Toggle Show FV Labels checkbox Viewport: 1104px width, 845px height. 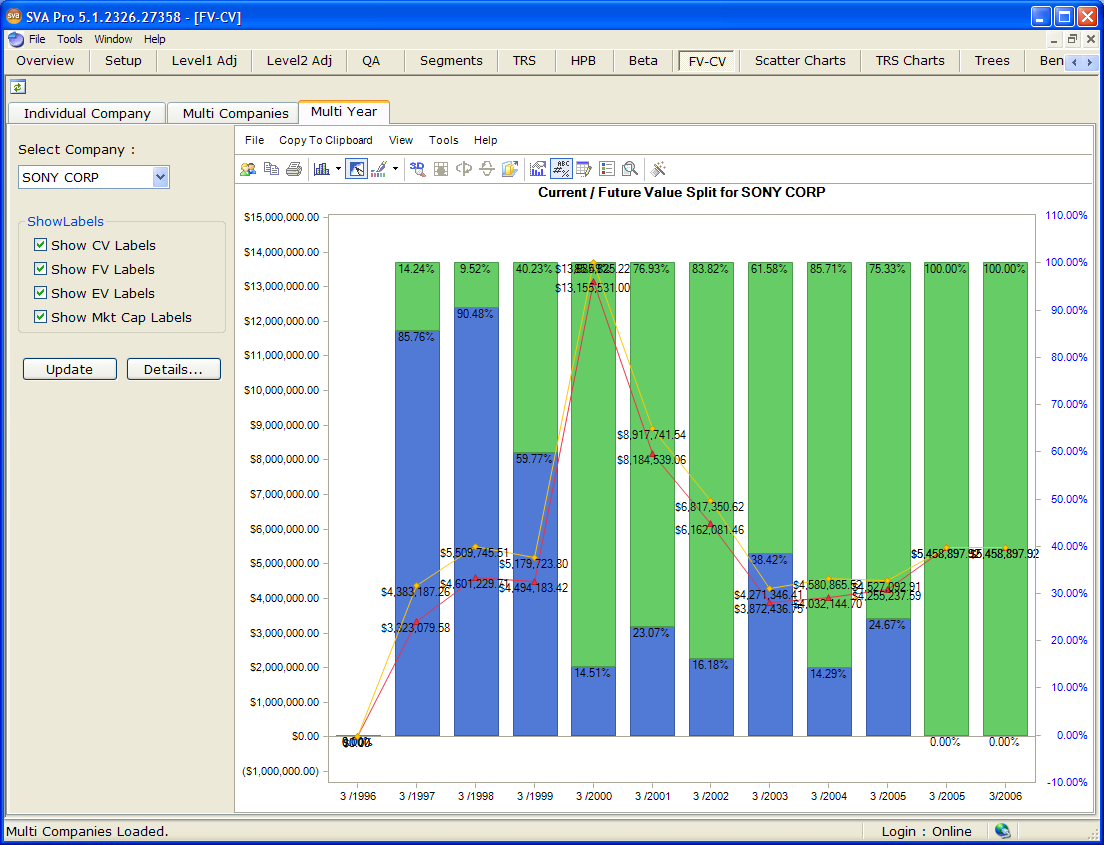point(41,269)
